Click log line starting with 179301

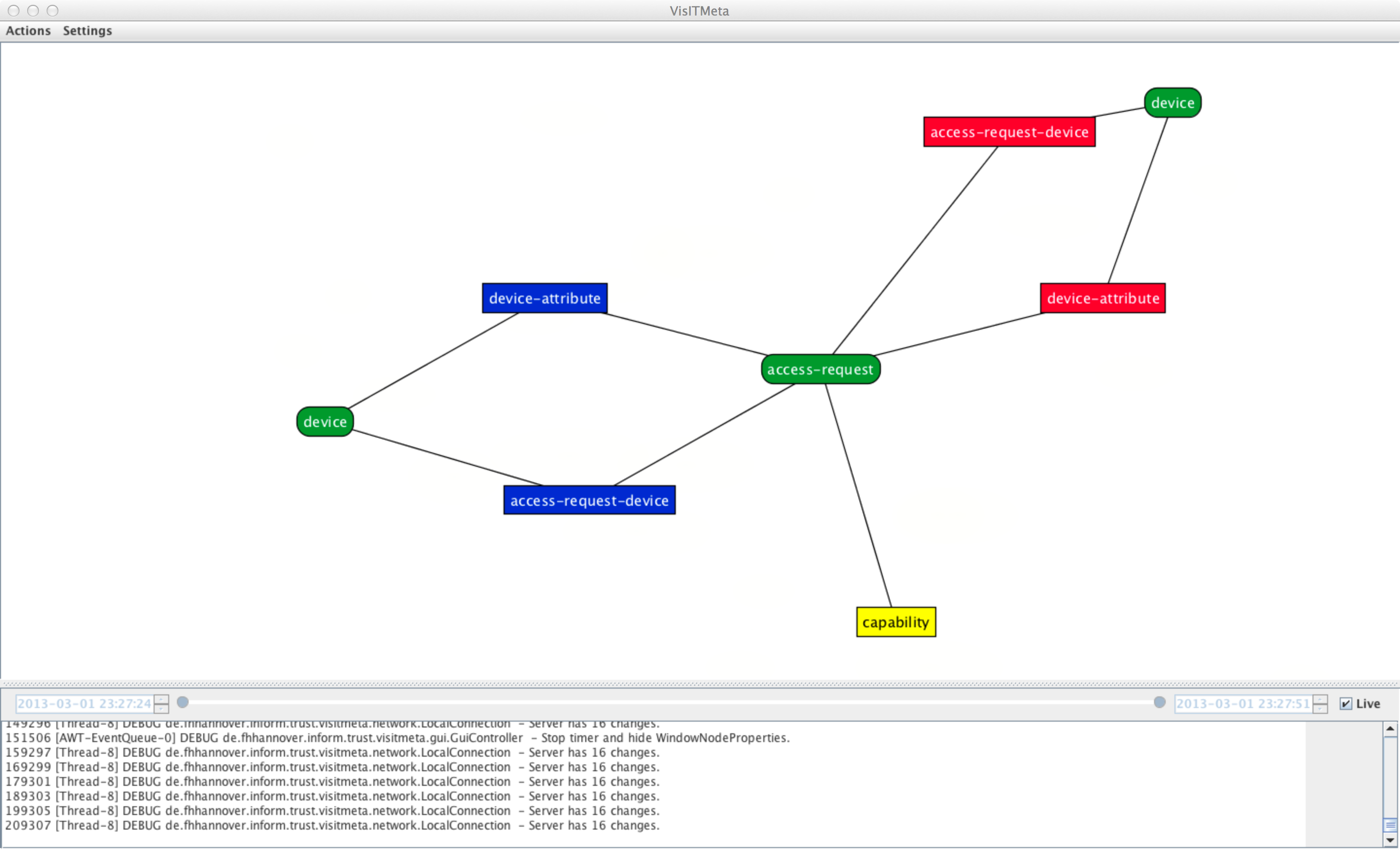[332, 782]
